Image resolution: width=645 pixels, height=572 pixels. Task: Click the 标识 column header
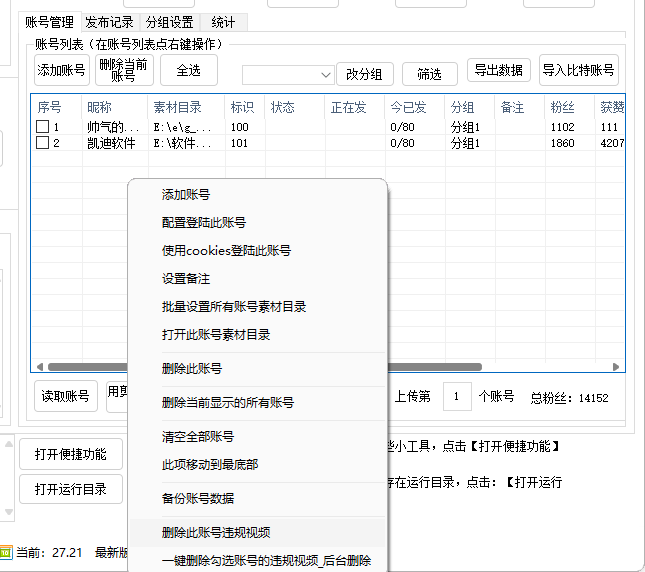click(245, 107)
